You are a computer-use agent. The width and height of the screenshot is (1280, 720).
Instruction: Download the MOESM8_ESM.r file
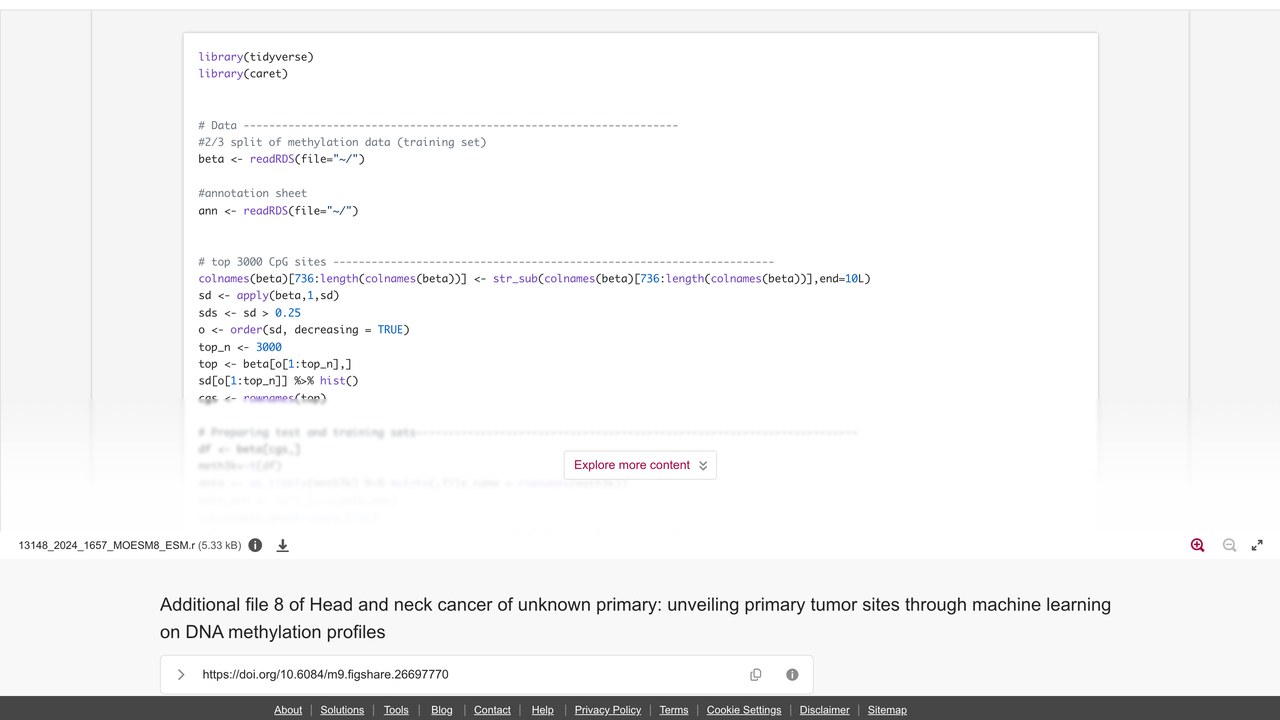(283, 545)
